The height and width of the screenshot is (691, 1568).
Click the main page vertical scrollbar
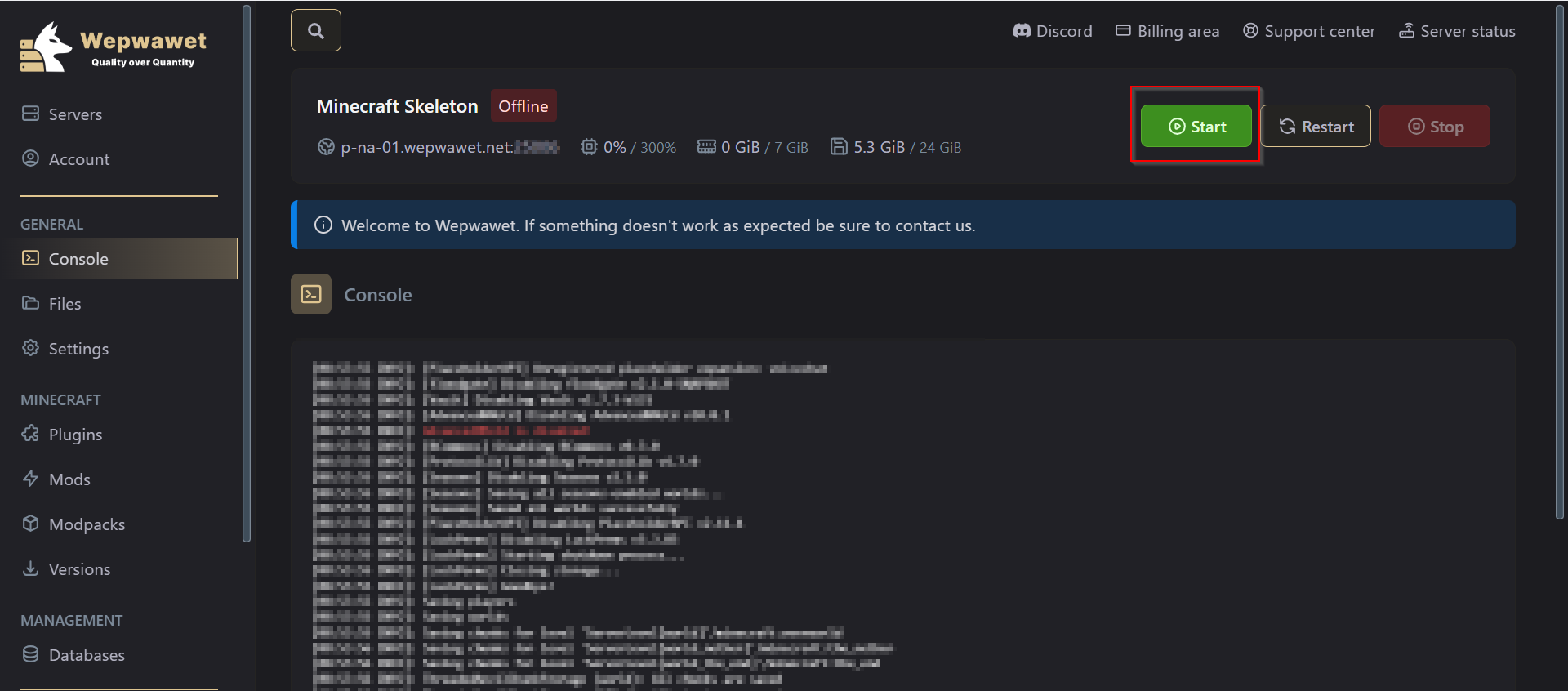coord(1559,261)
